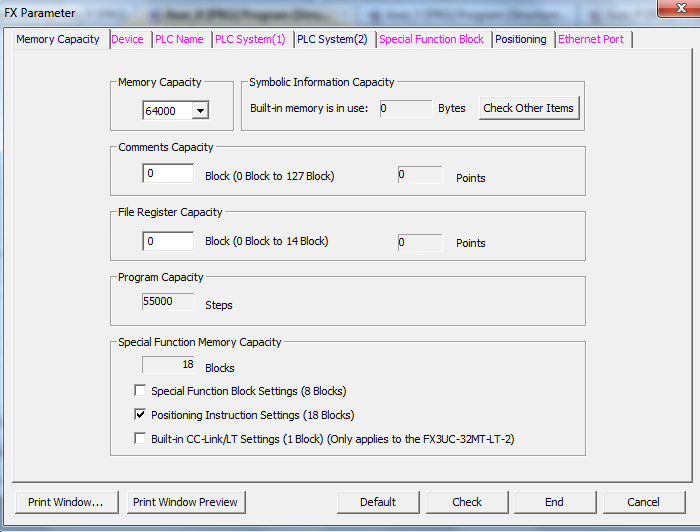
Task: Click the Built-in memory in use field
Action: coord(406,108)
